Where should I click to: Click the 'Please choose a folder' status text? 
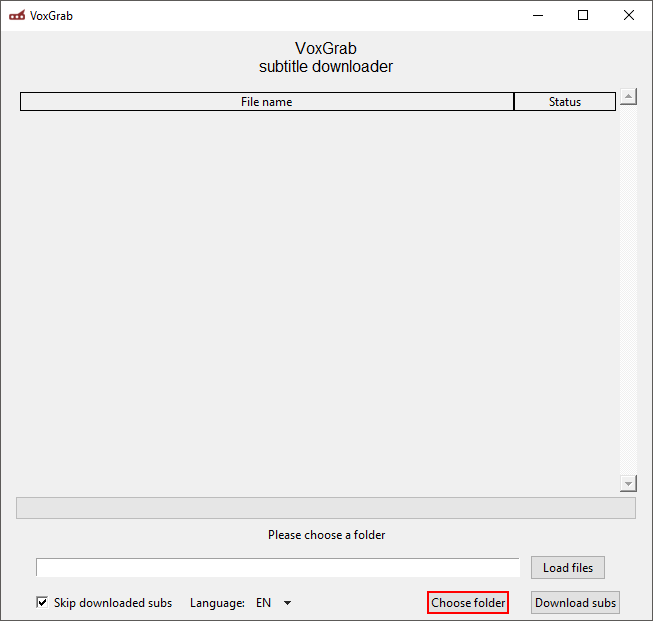tap(326, 535)
